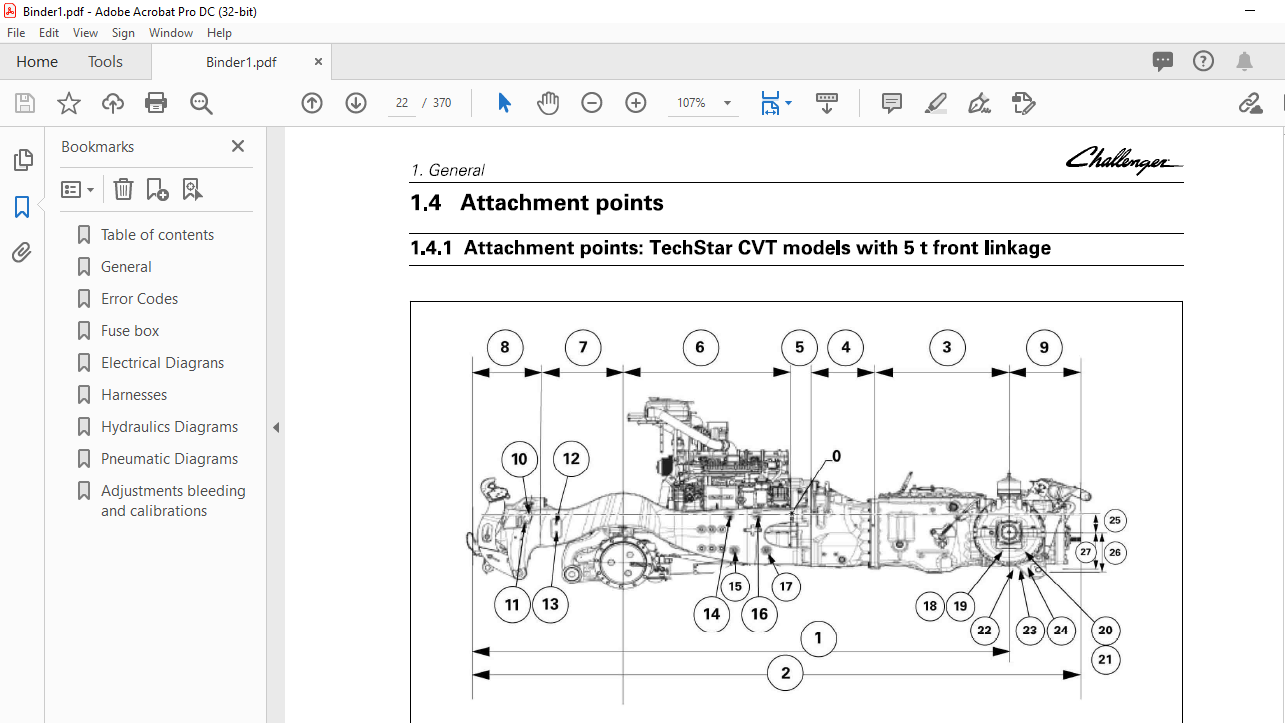This screenshot has width=1285, height=723.
Task: Zoom in with plus icon
Action: click(636, 103)
